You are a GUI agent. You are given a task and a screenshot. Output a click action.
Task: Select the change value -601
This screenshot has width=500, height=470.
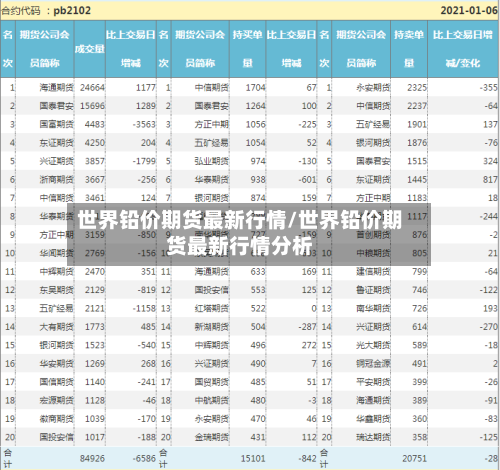[307, 180]
